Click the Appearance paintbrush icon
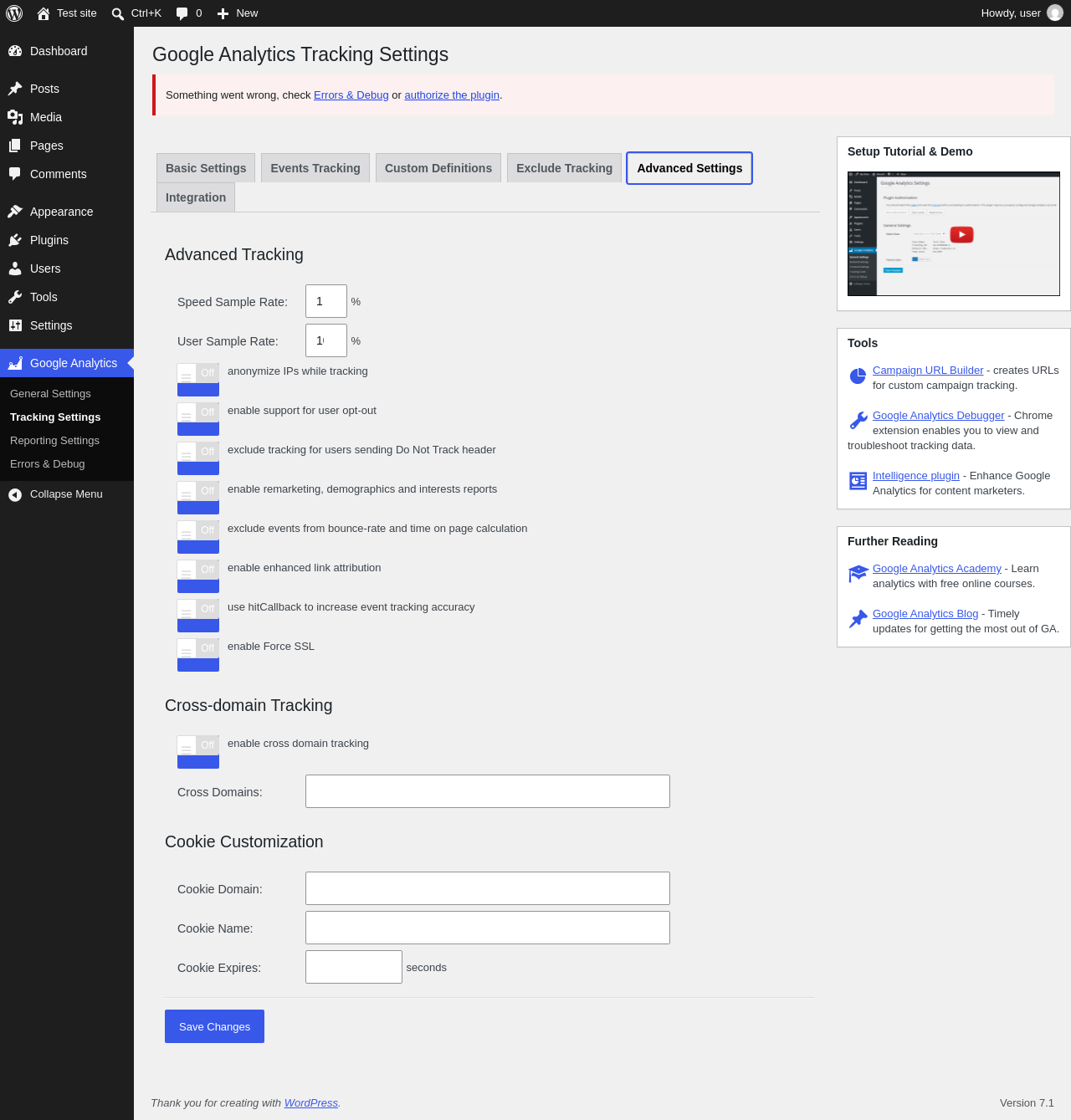 click(15, 212)
